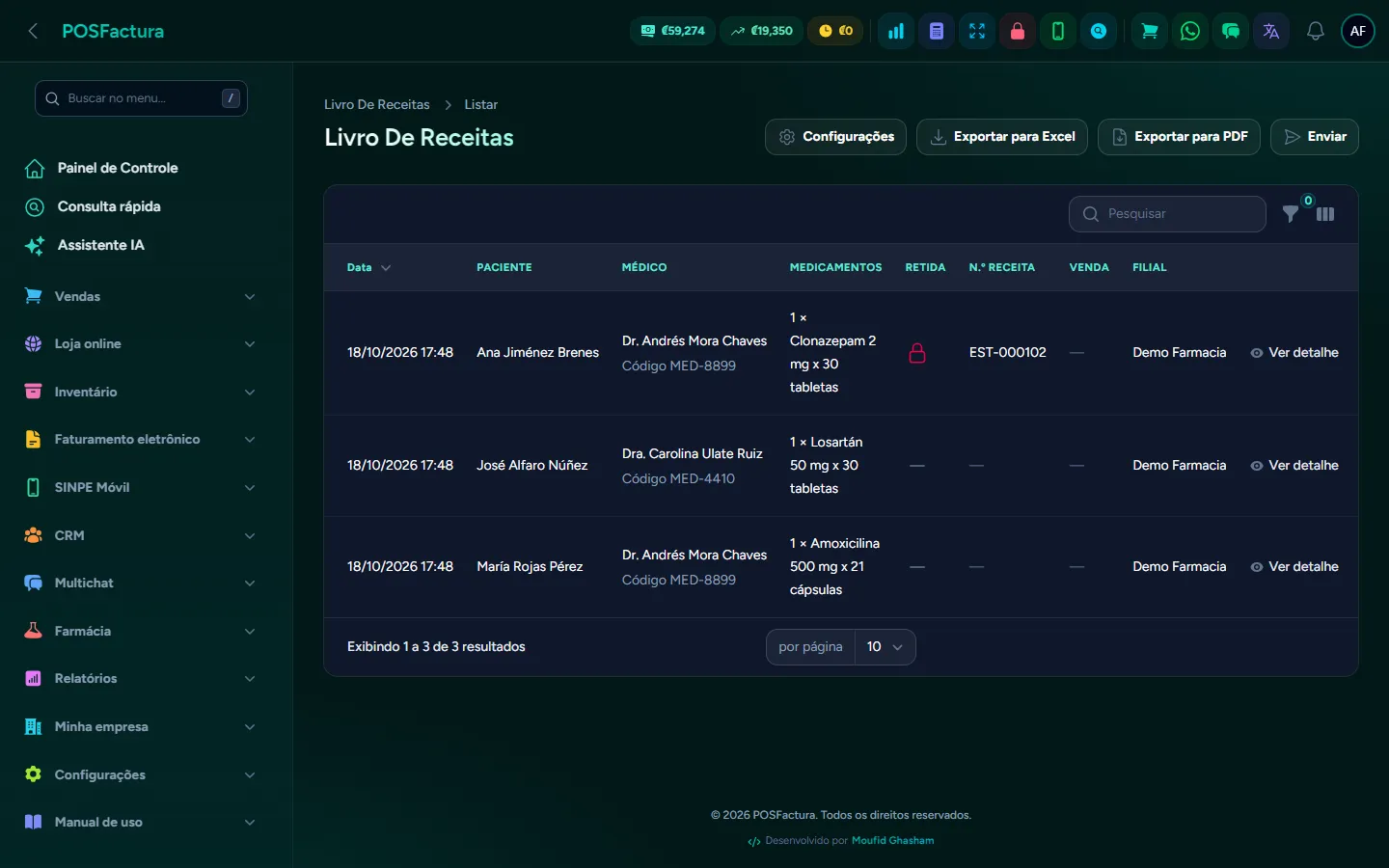This screenshot has width=1389, height=868.
Task: Click the ₡59,274 cash balance pill
Action: tap(673, 31)
